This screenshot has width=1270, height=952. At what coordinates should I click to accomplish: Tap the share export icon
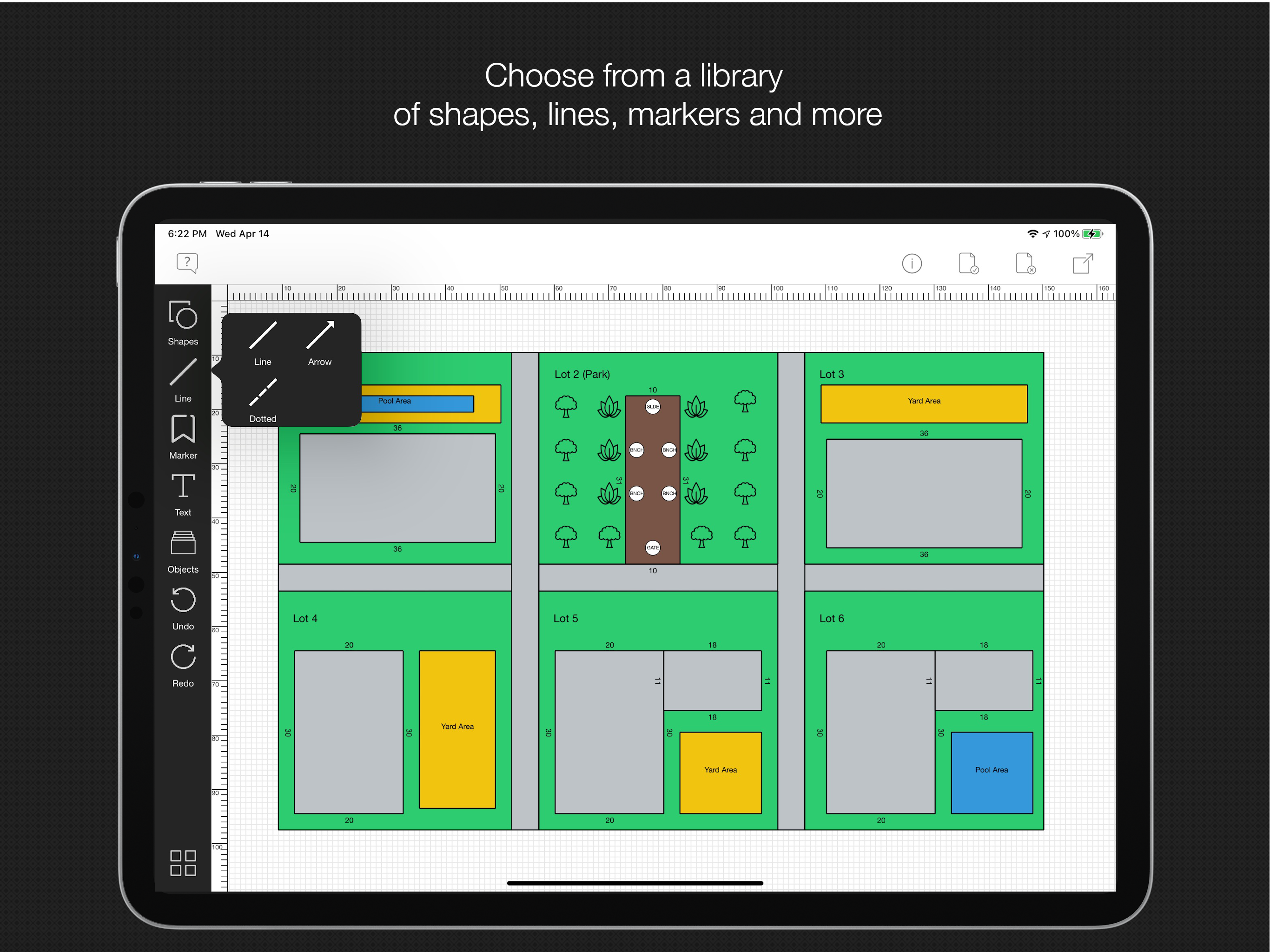coord(1082,263)
